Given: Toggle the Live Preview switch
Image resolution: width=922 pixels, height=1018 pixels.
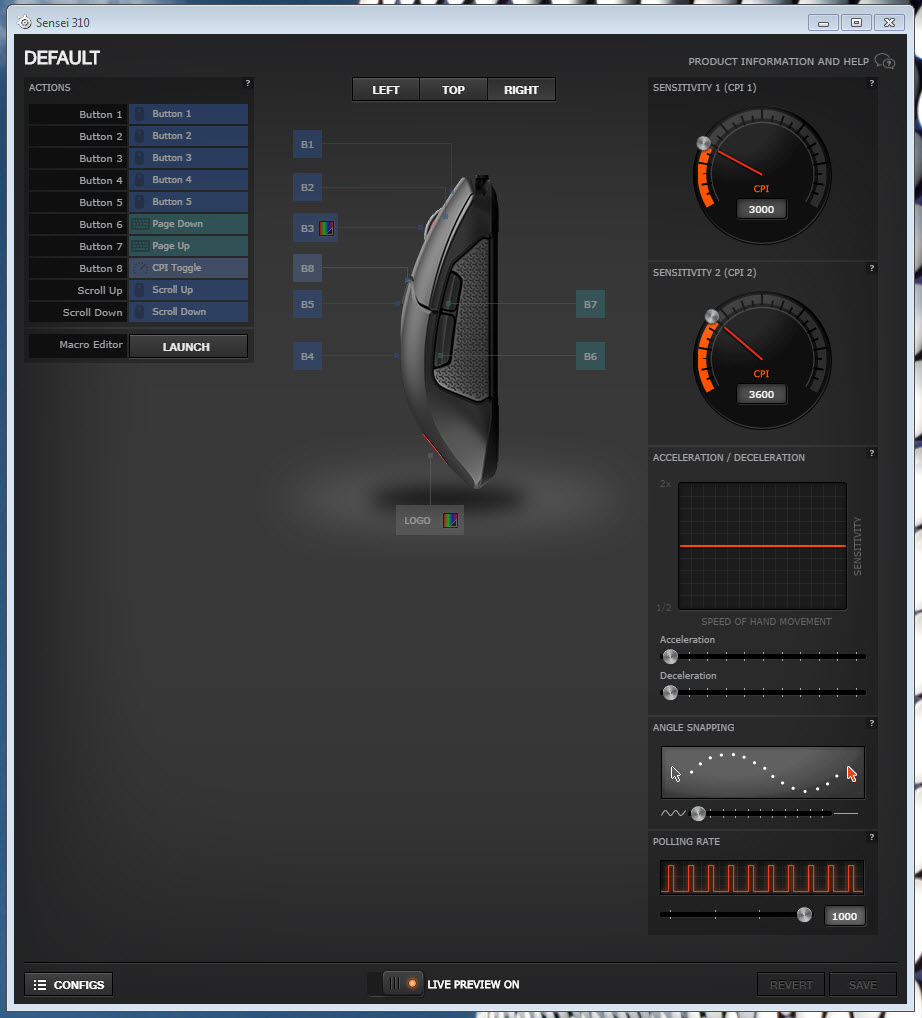Looking at the screenshot, I should point(395,984).
